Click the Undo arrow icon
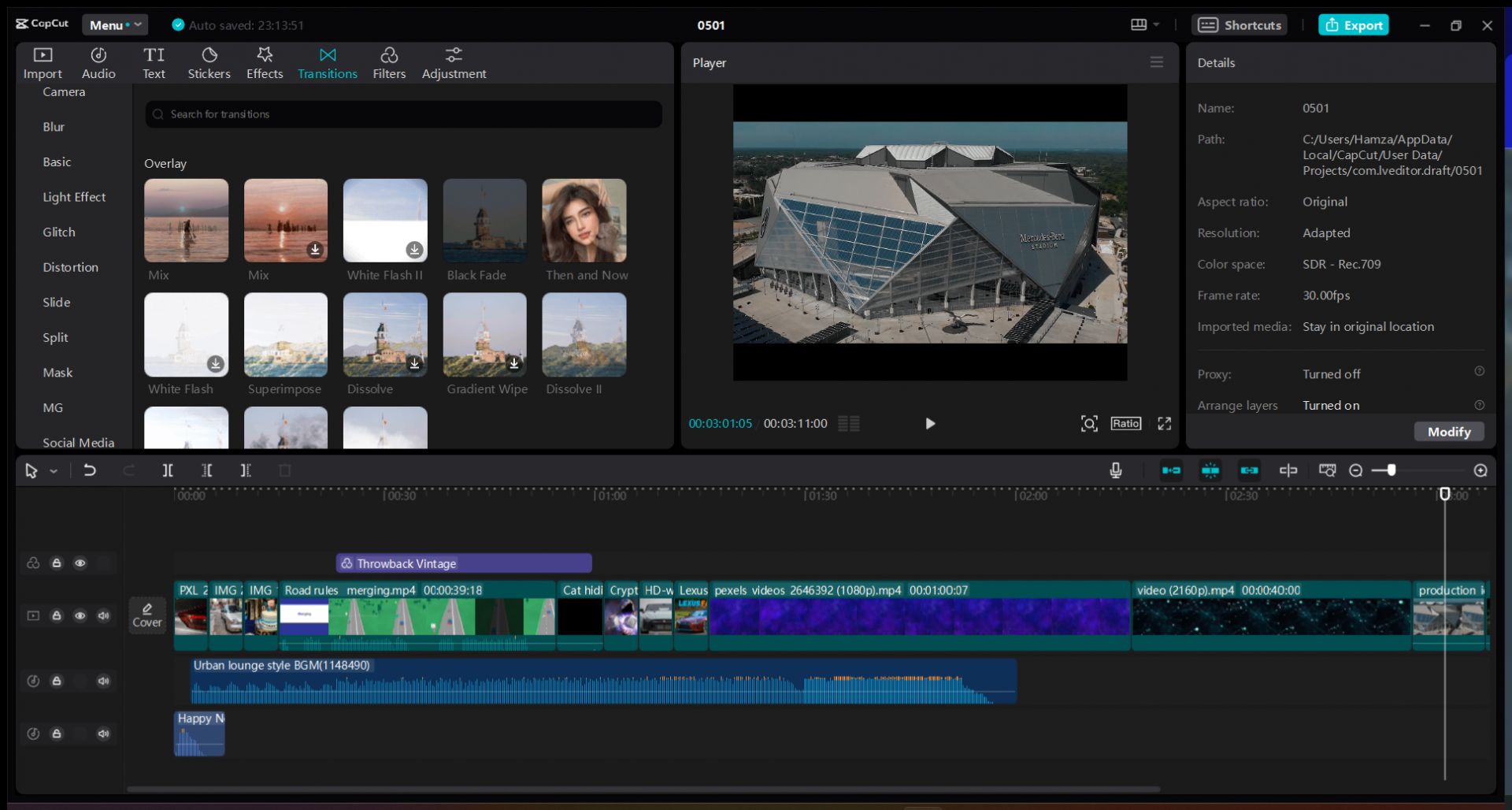The image size is (1512, 810). click(90, 470)
